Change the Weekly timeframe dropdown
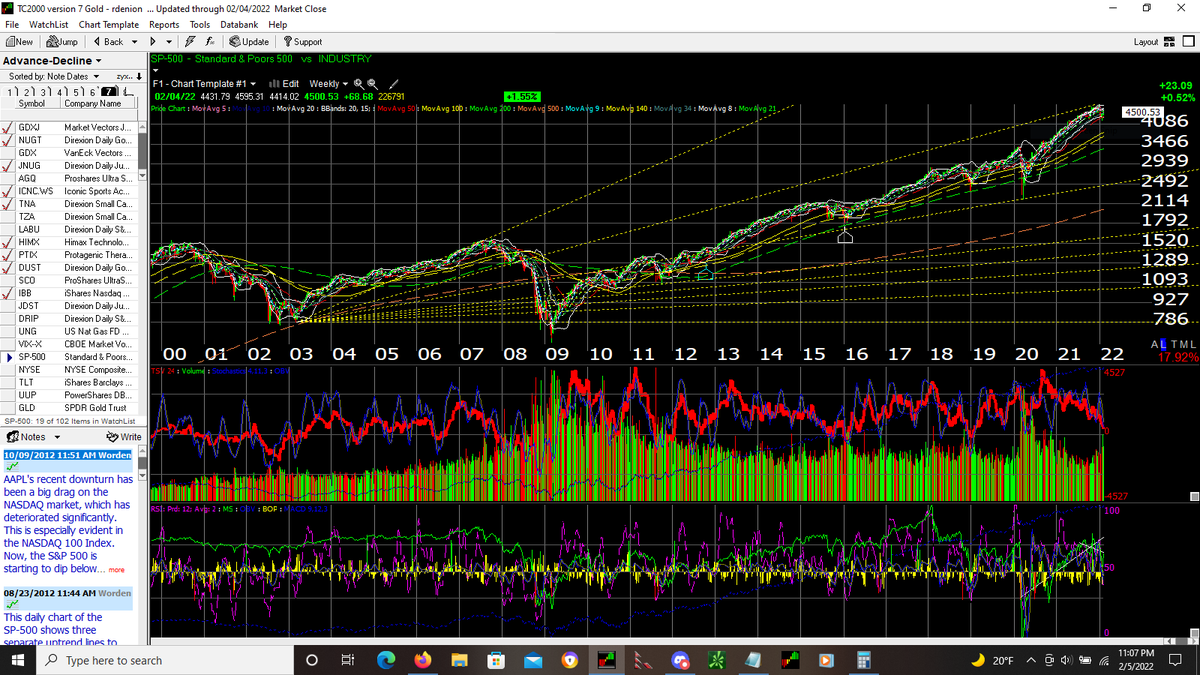 pyautogui.click(x=329, y=83)
